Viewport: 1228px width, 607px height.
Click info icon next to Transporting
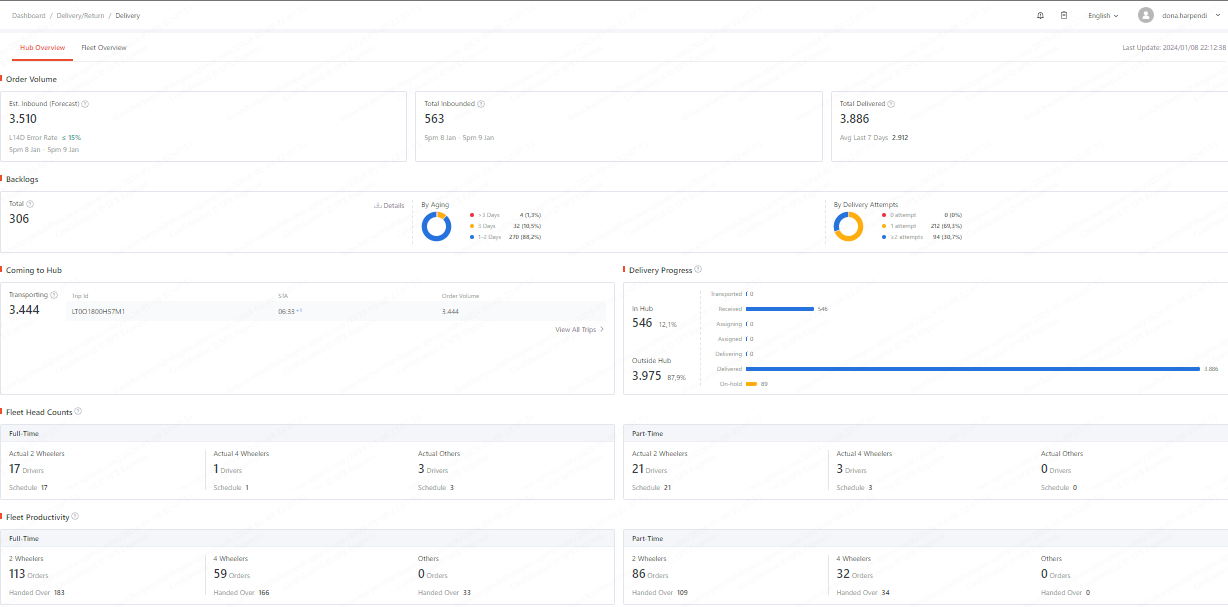pos(54,295)
